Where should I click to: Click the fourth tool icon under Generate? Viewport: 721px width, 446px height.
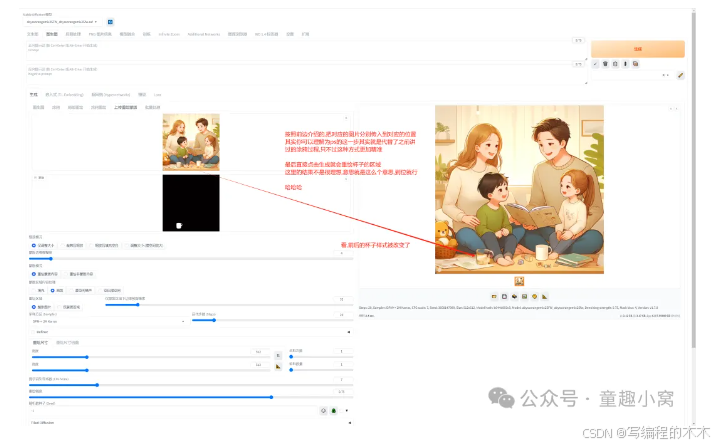coord(625,64)
